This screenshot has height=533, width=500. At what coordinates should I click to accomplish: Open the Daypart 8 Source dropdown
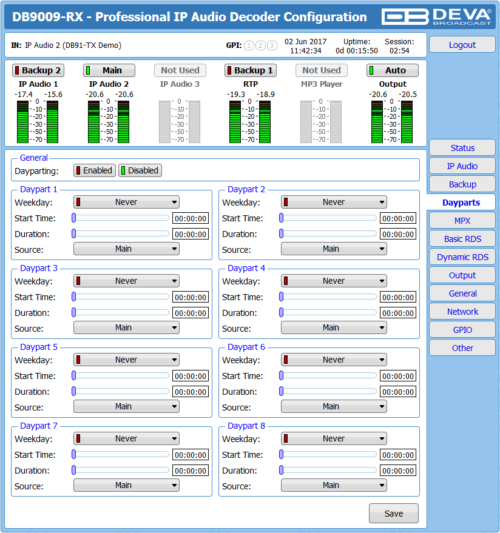334,485
